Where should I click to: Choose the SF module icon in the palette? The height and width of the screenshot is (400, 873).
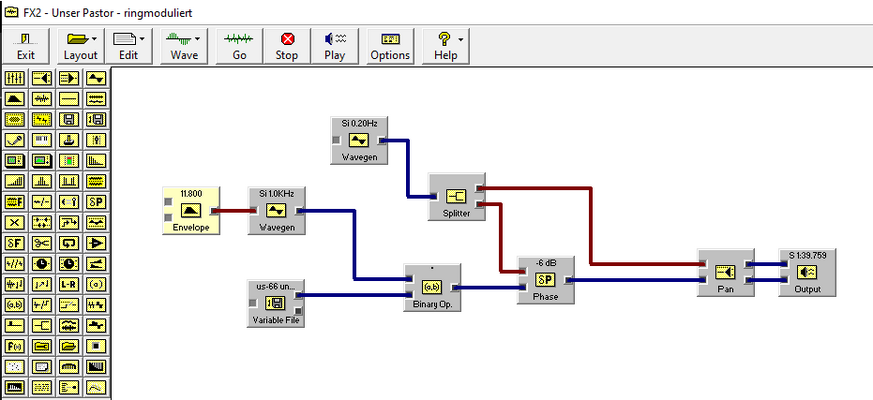coord(15,243)
